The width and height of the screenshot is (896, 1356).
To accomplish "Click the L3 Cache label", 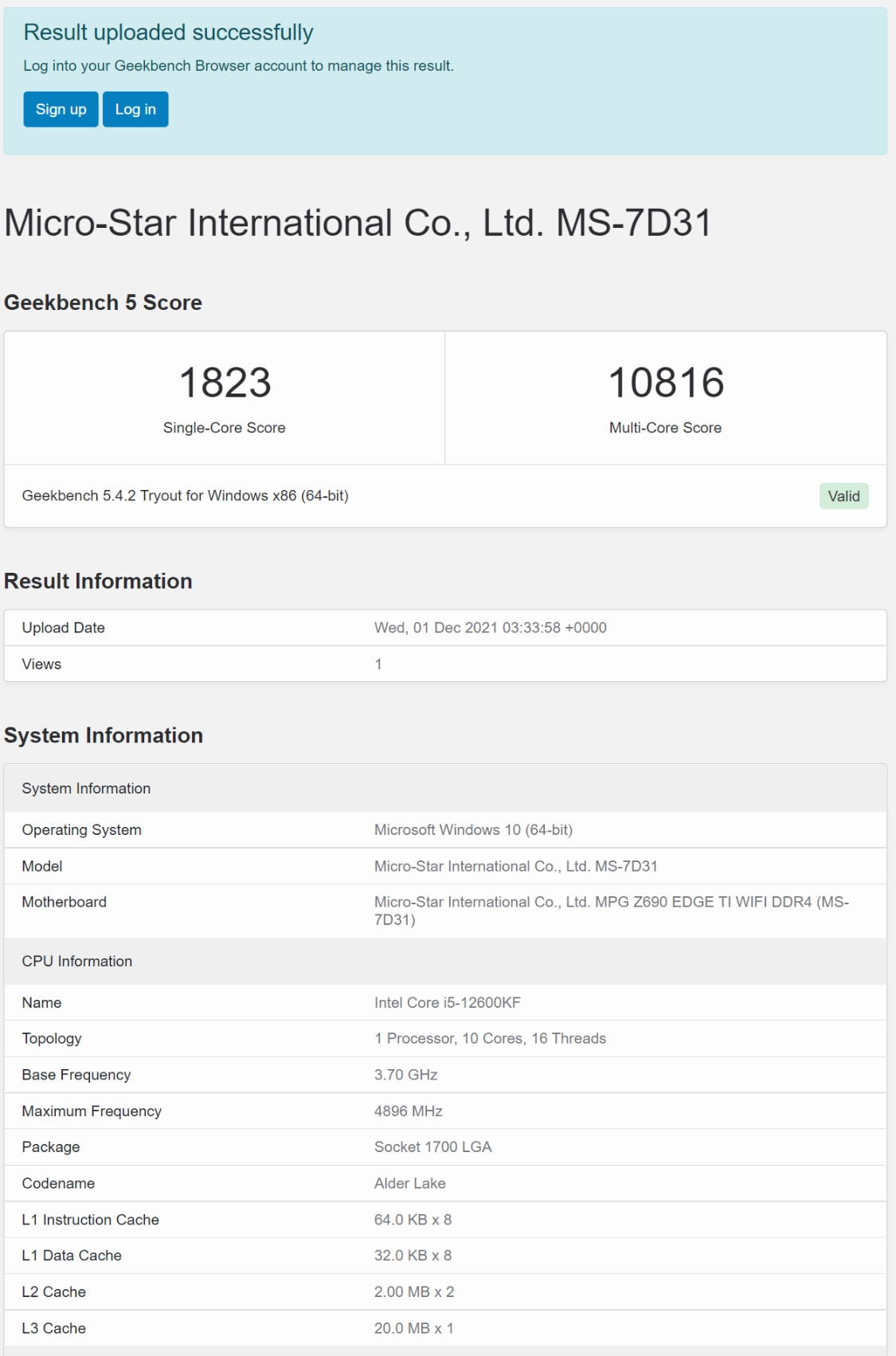I will pos(54,1329).
